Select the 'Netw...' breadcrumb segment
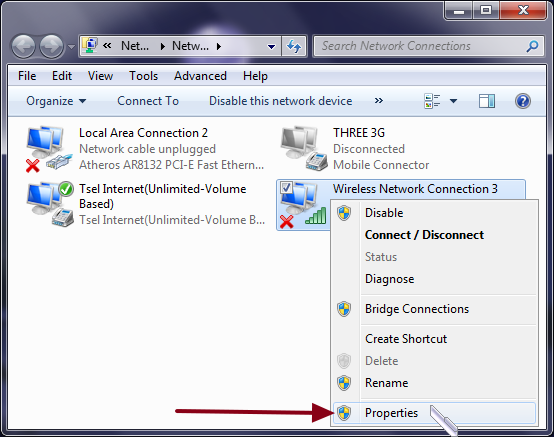This screenshot has height=437, width=554. click(x=190, y=46)
